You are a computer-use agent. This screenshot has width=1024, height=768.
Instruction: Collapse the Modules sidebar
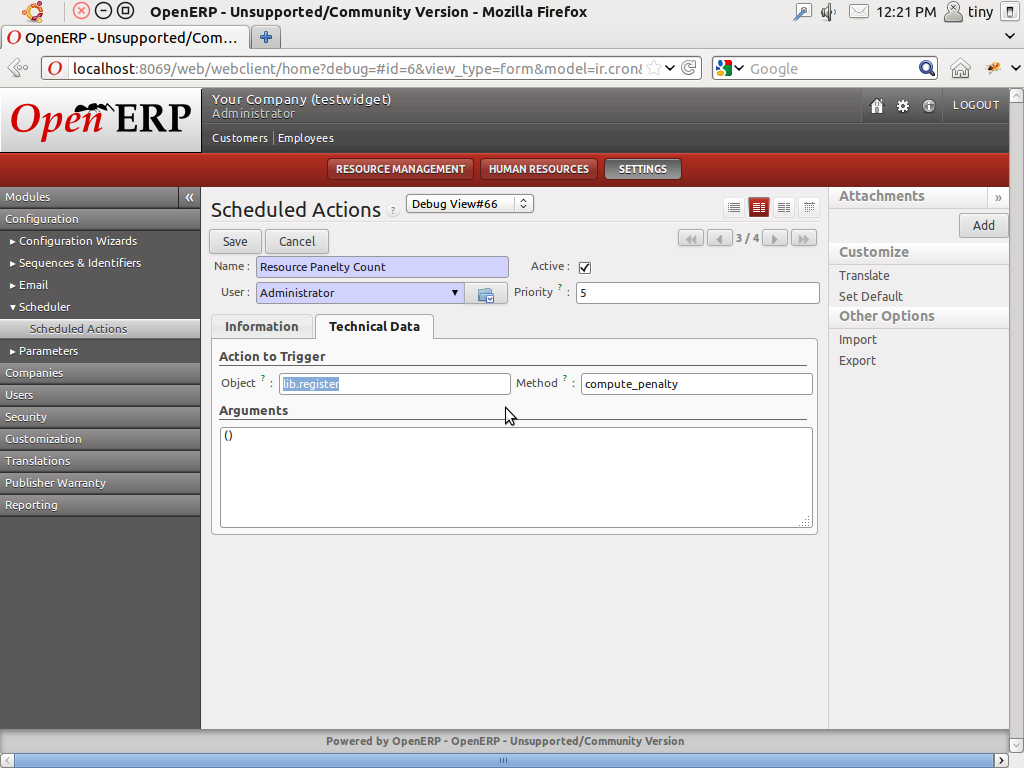pos(189,197)
